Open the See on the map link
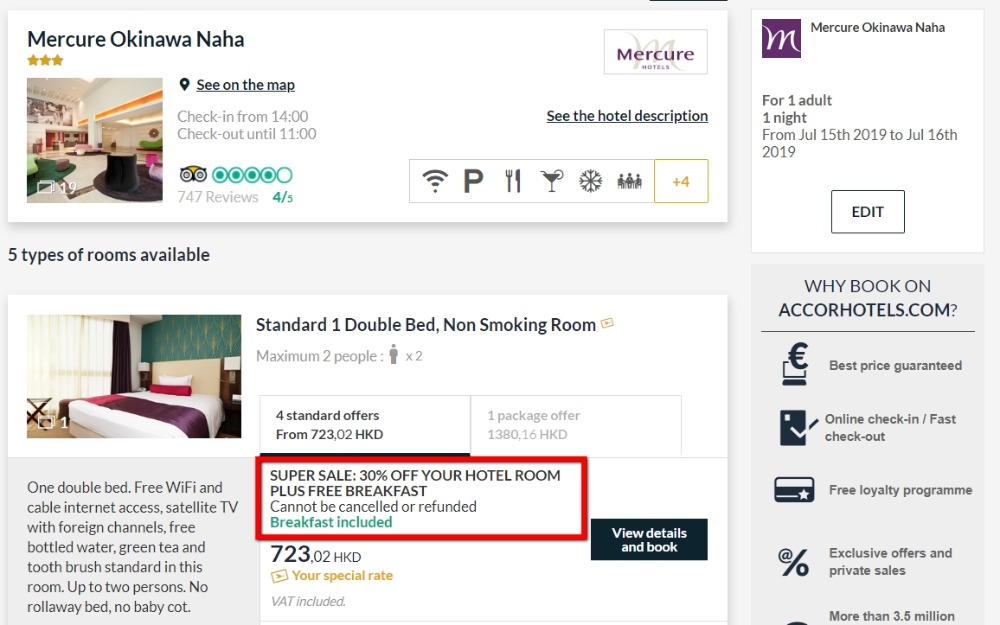Image resolution: width=1000 pixels, height=625 pixels. pos(245,85)
